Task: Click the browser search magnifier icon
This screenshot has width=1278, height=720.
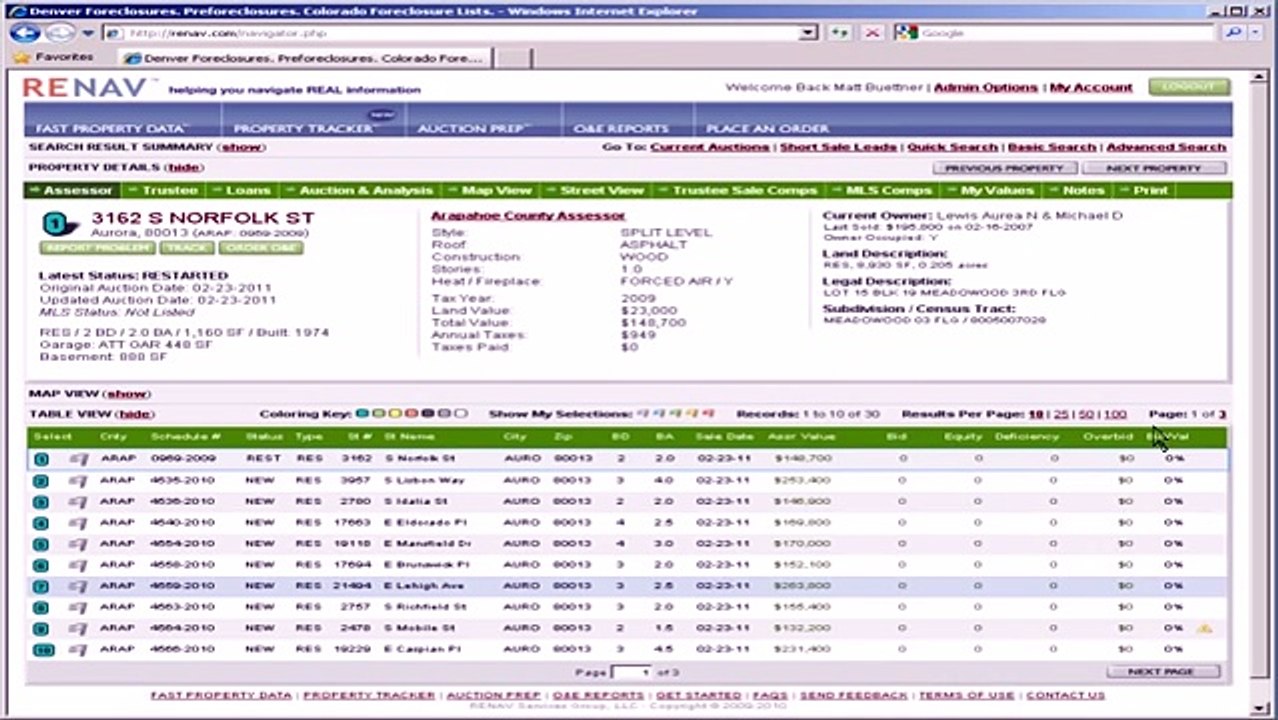Action: click(x=1233, y=33)
